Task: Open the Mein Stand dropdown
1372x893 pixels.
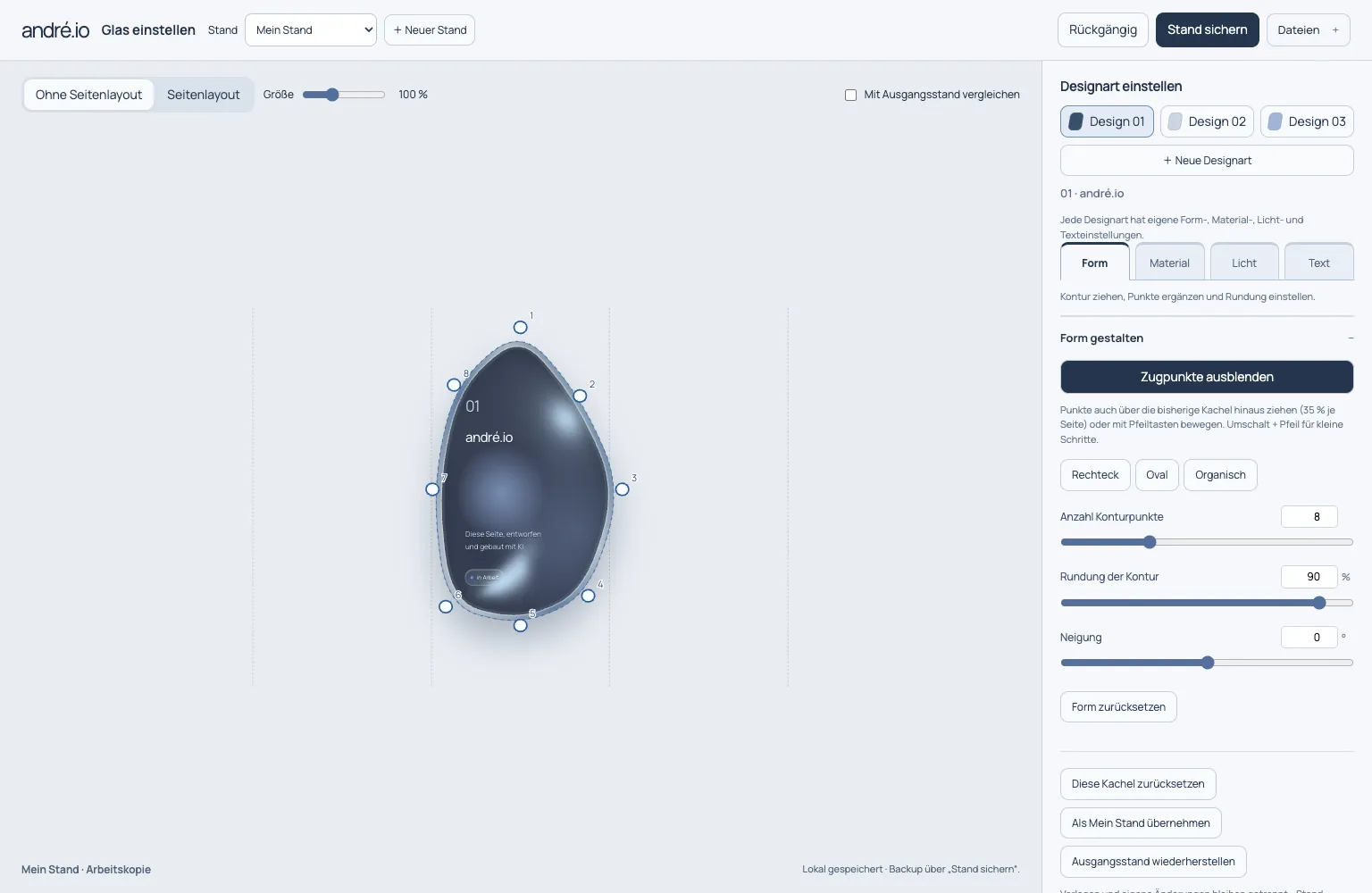Action: pos(311,29)
